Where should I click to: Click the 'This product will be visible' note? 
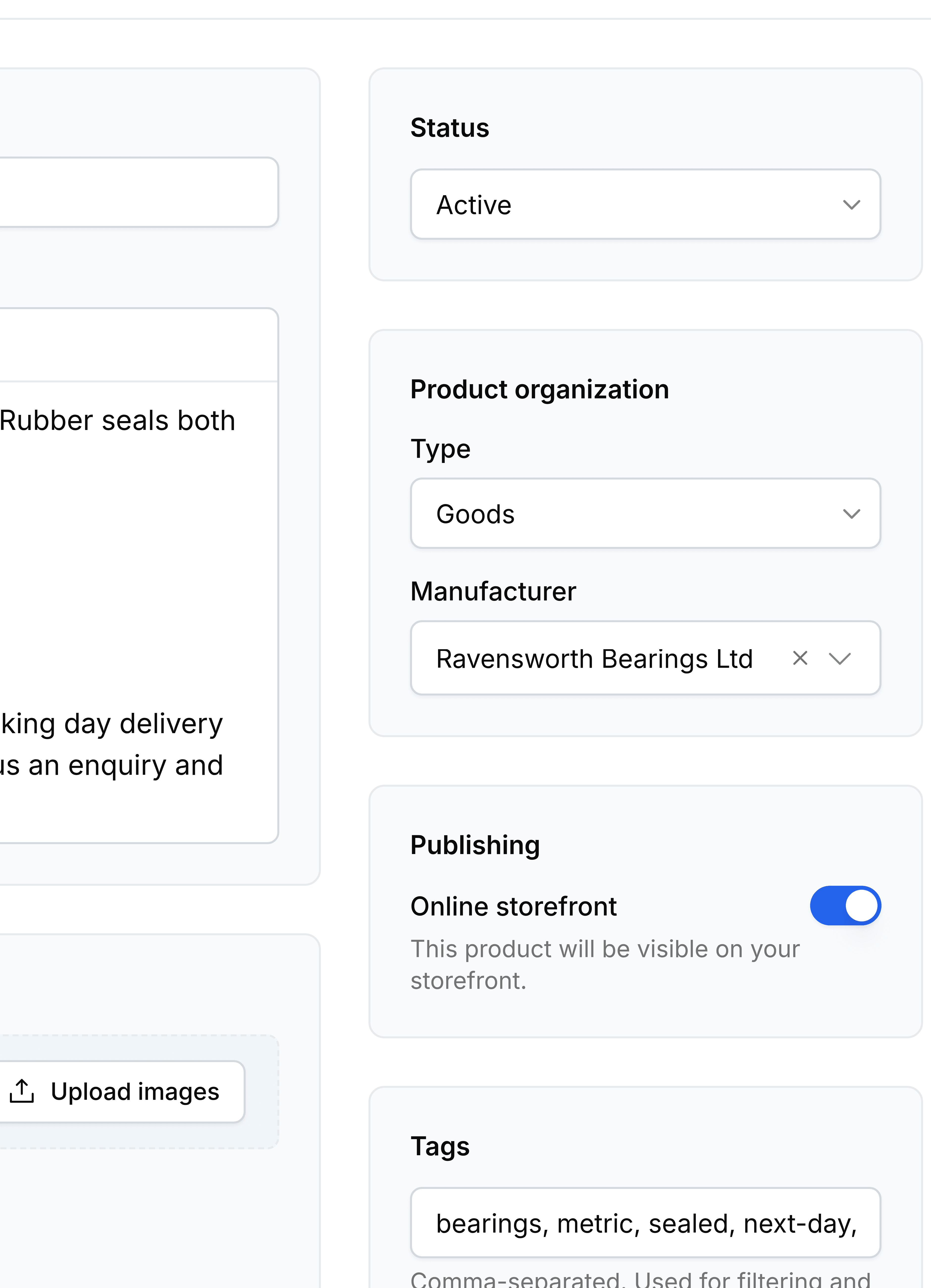605,965
